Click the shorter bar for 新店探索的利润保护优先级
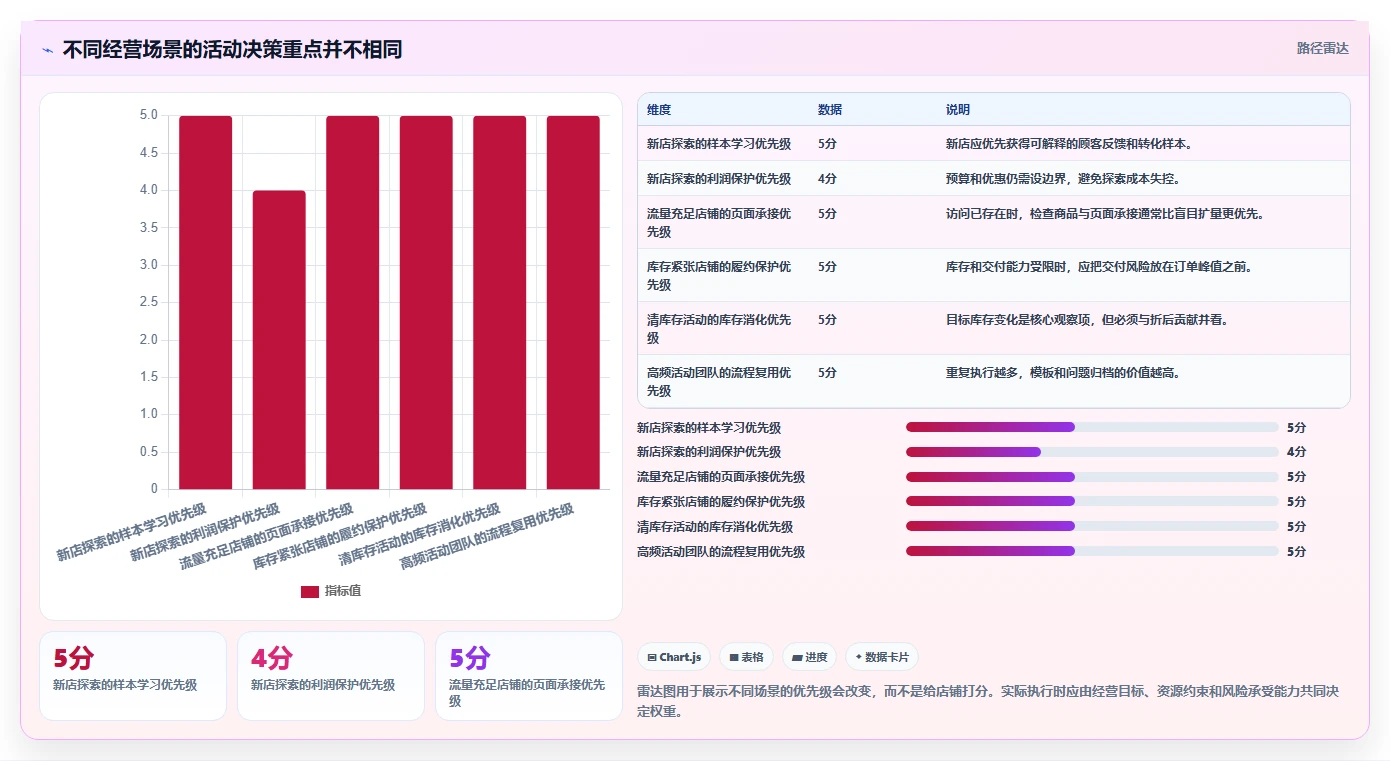1390x761 pixels. 279,340
